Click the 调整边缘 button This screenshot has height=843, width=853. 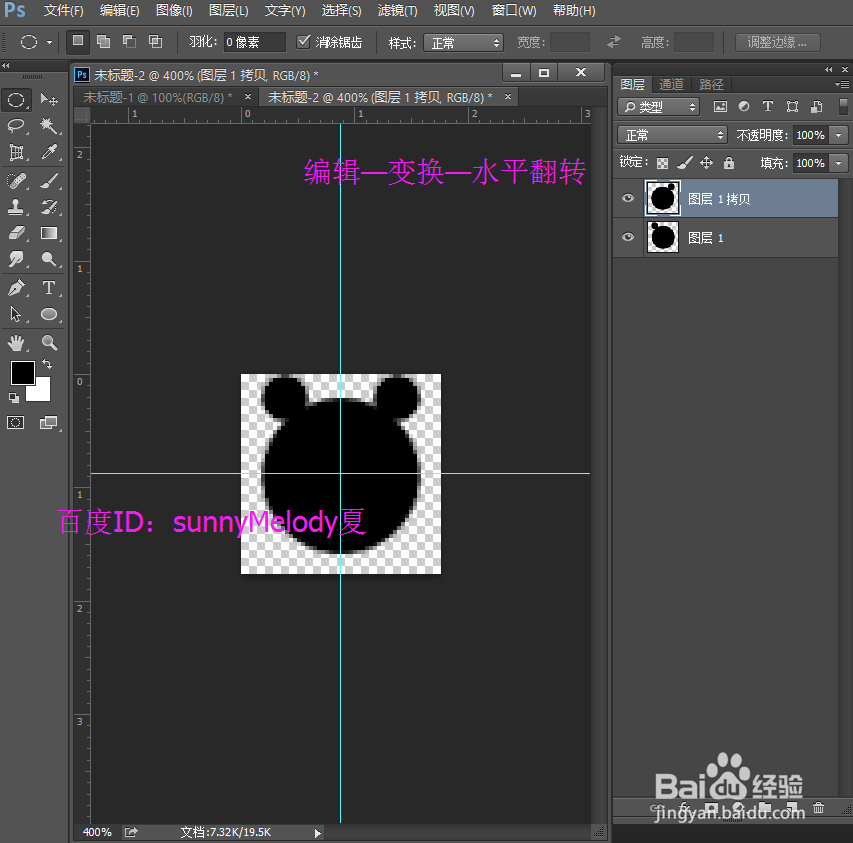777,42
